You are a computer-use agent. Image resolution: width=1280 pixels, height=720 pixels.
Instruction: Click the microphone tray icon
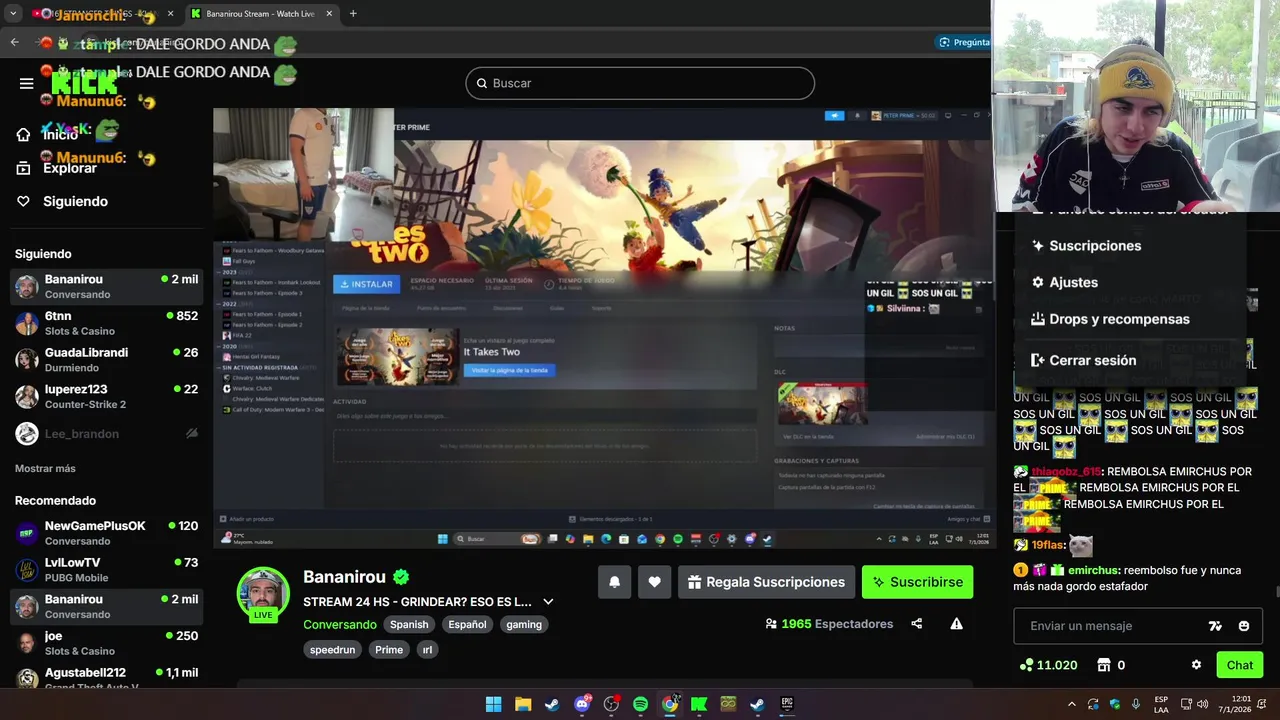click(x=1136, y=704)
